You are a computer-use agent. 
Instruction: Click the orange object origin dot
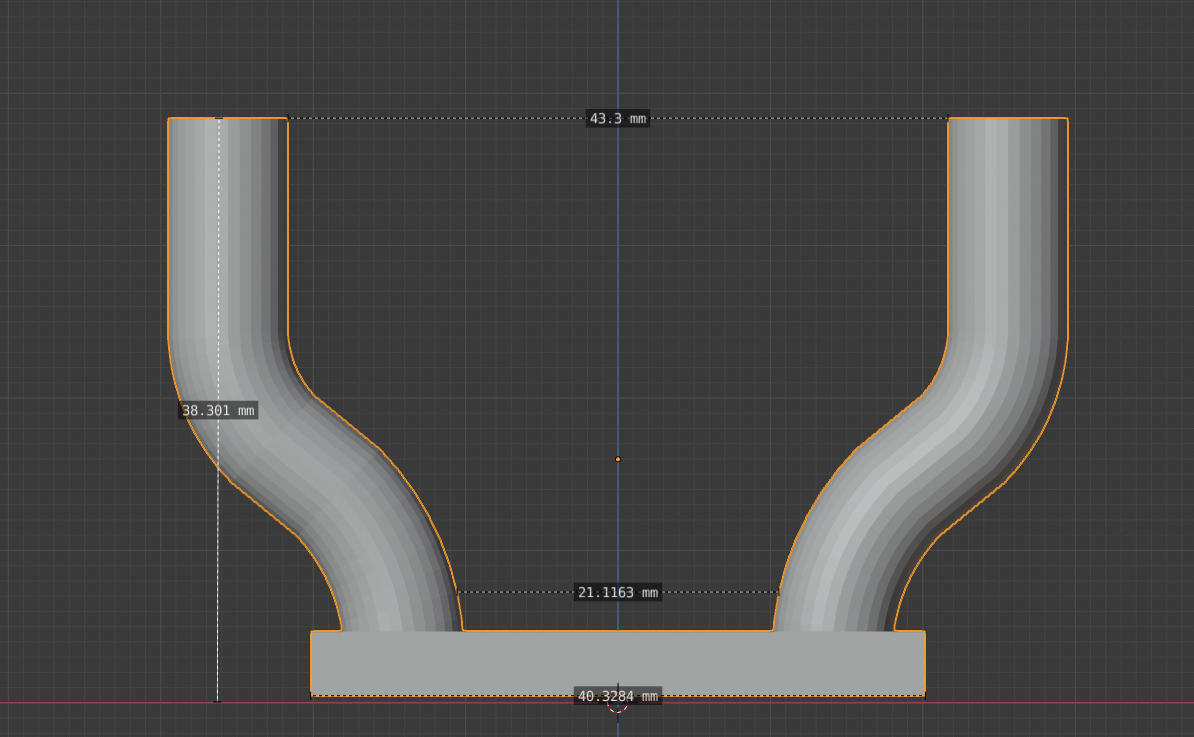point(618,459)
